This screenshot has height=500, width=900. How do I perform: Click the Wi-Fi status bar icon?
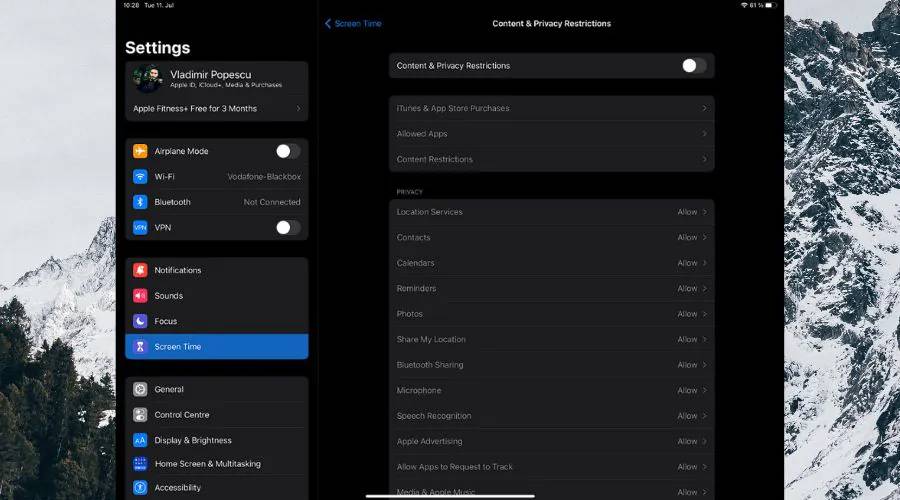744,5
